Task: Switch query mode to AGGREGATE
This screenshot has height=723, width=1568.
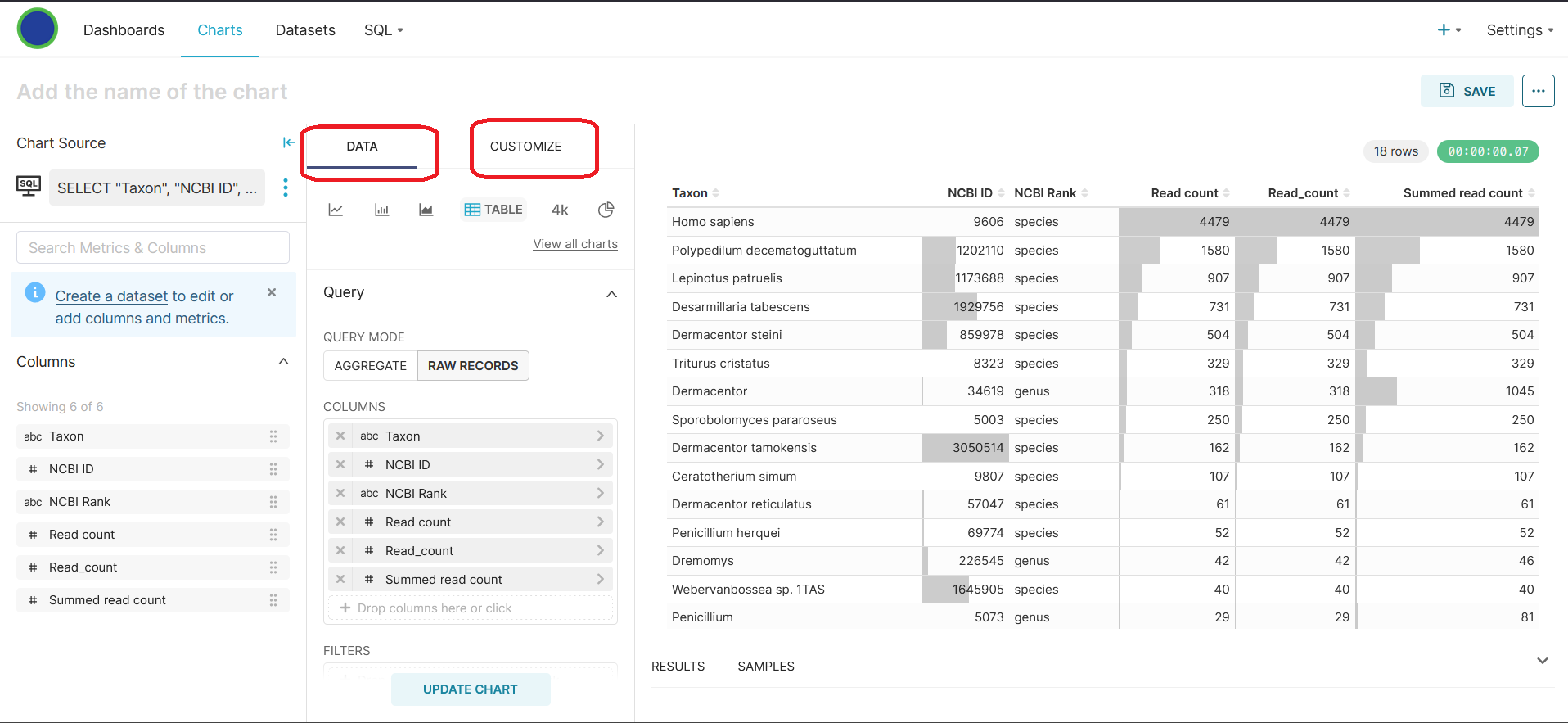Action: (370, 366)
